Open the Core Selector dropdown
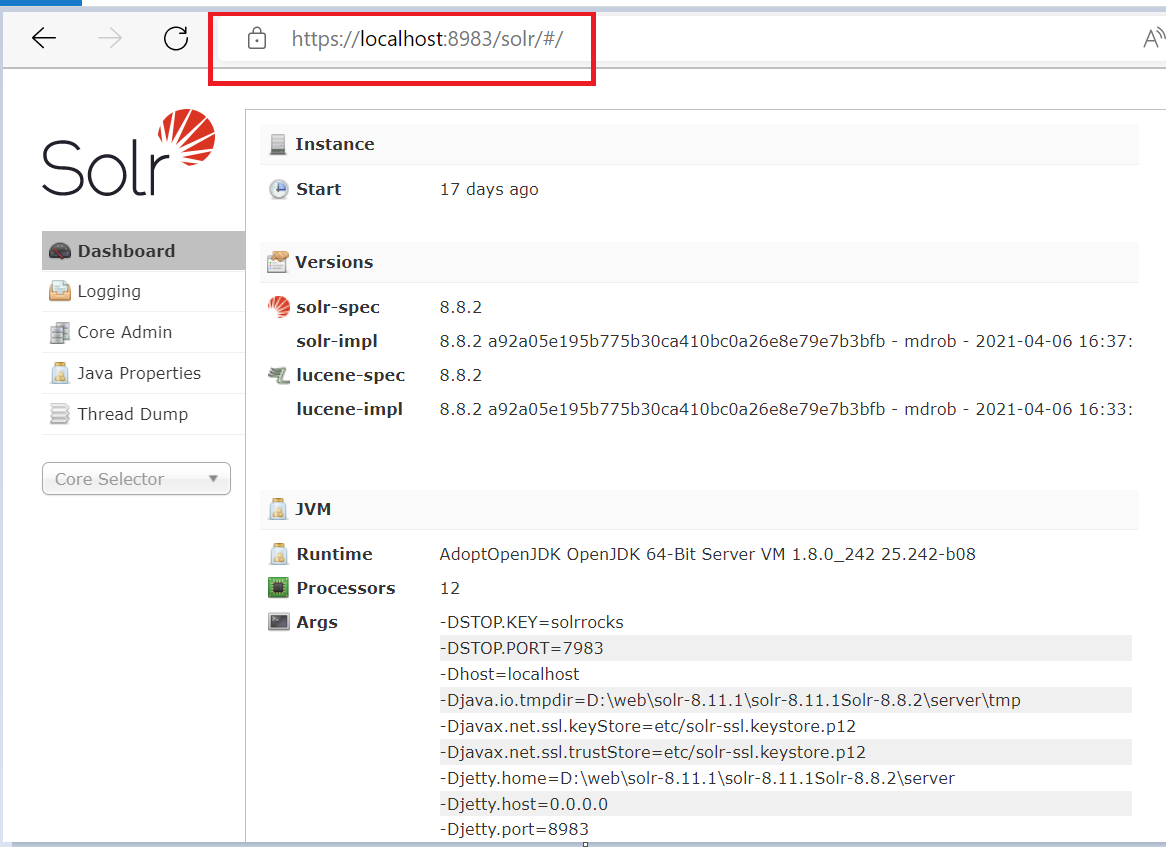 [136, 479]
